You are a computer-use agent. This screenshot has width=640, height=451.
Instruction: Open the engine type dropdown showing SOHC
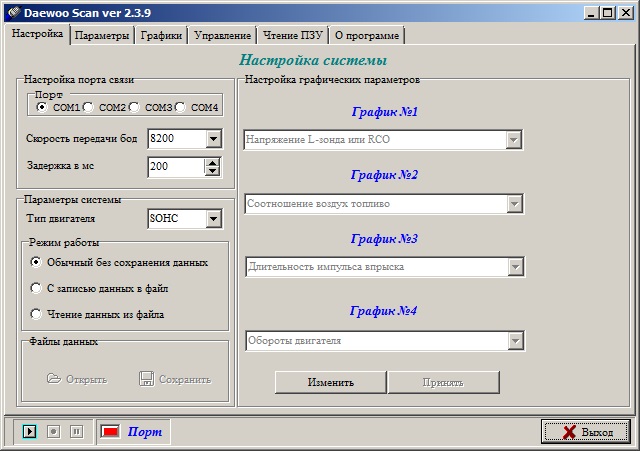pyautogui.click(x=213, y=218)
